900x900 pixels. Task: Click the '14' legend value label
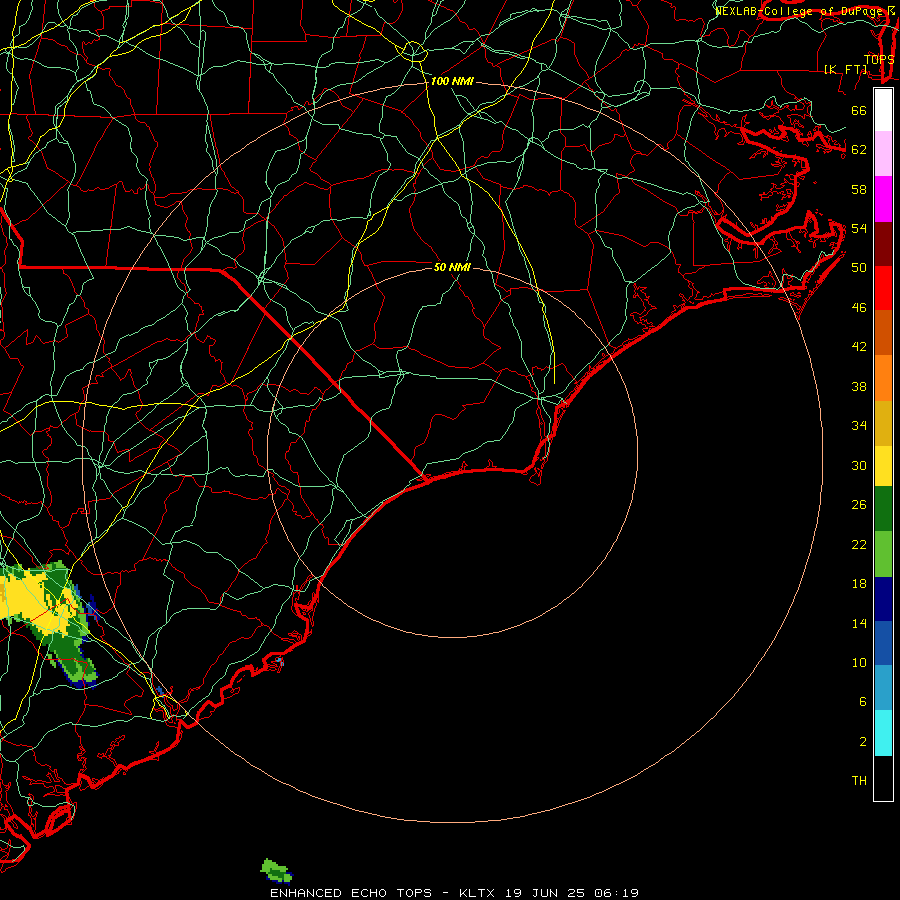click(859, 623)
